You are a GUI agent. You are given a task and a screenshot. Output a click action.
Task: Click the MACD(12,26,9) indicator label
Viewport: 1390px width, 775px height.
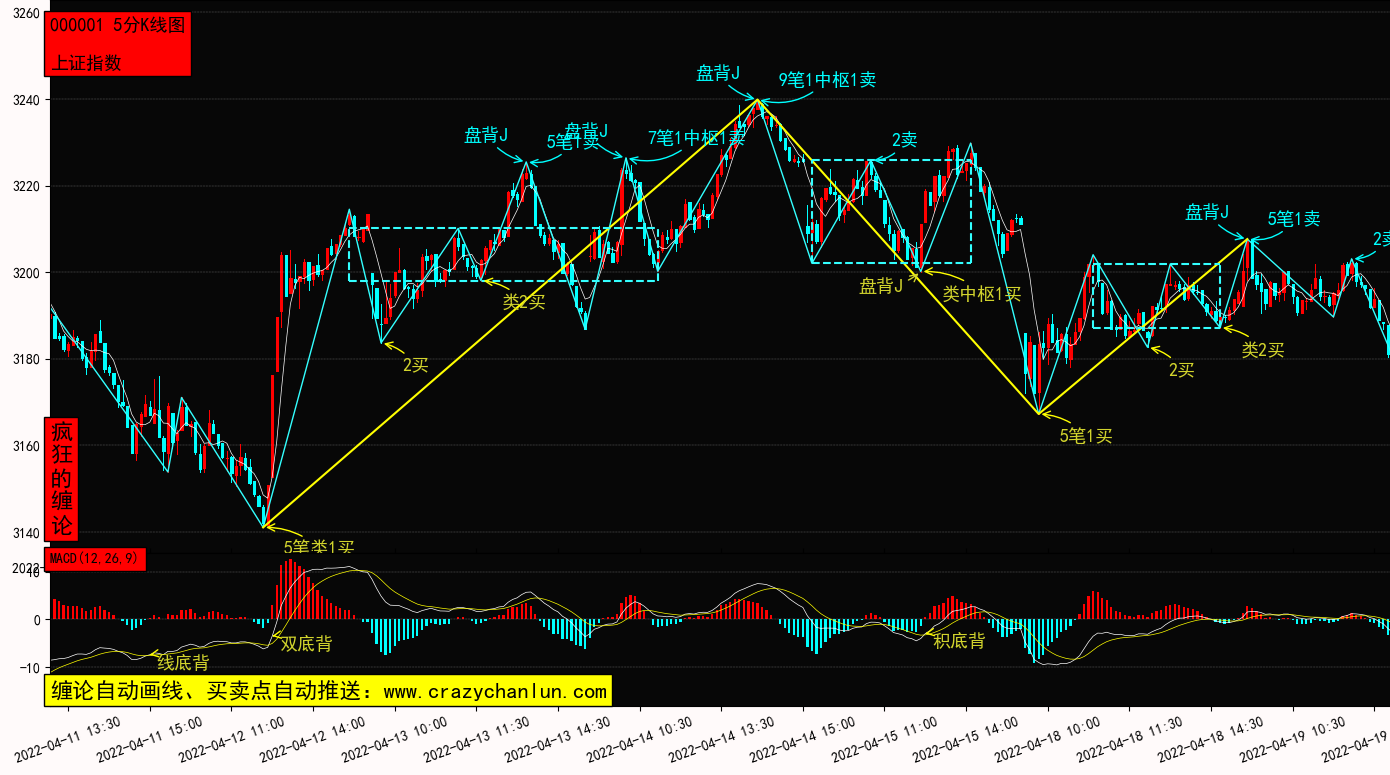tap(97, 559)
